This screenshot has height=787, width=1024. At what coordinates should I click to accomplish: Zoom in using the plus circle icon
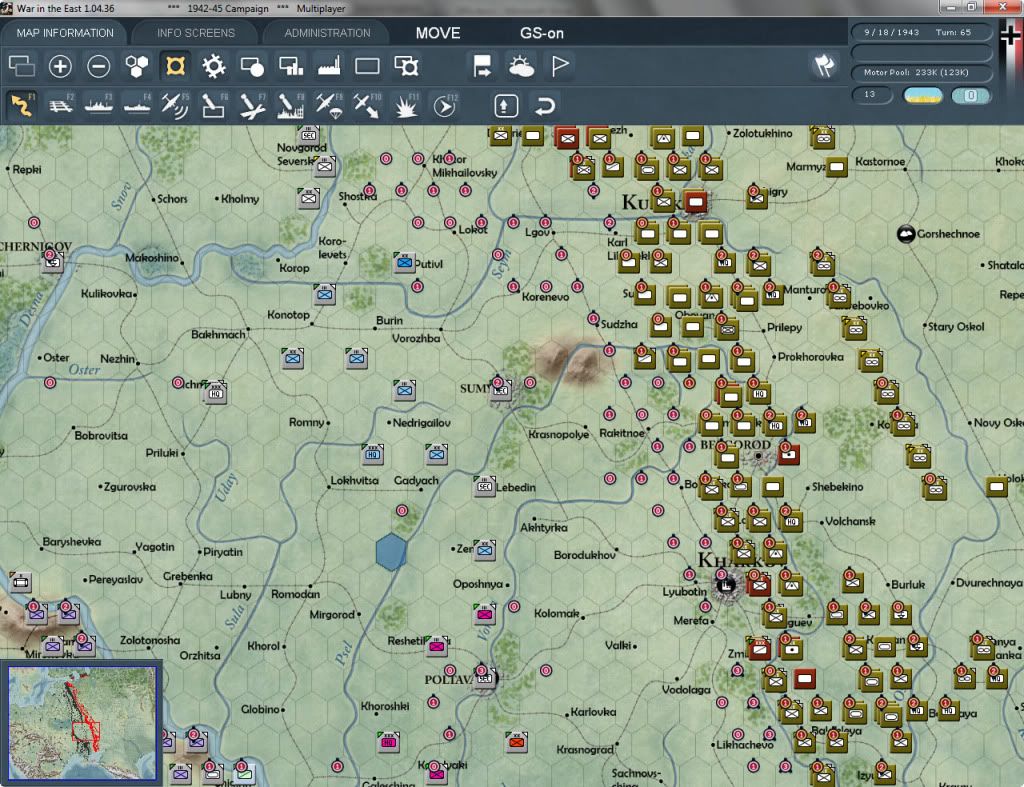click(x=60, y=66)
